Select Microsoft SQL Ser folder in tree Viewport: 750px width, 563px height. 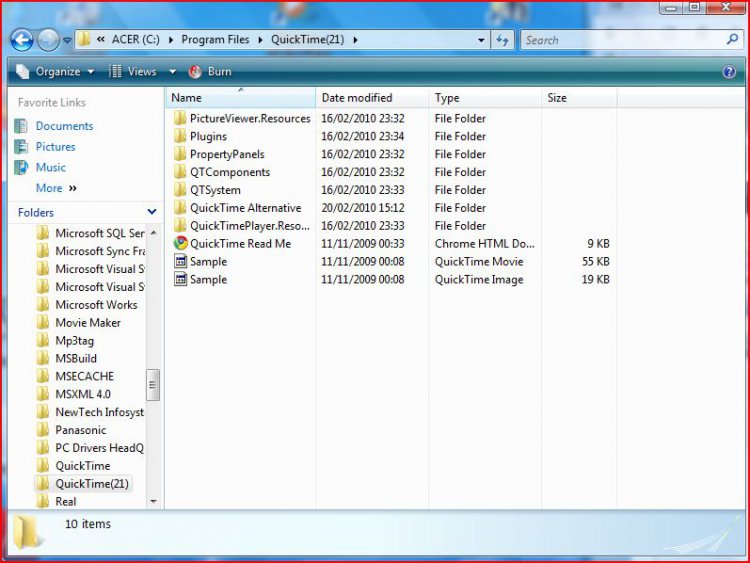(100, 233)
